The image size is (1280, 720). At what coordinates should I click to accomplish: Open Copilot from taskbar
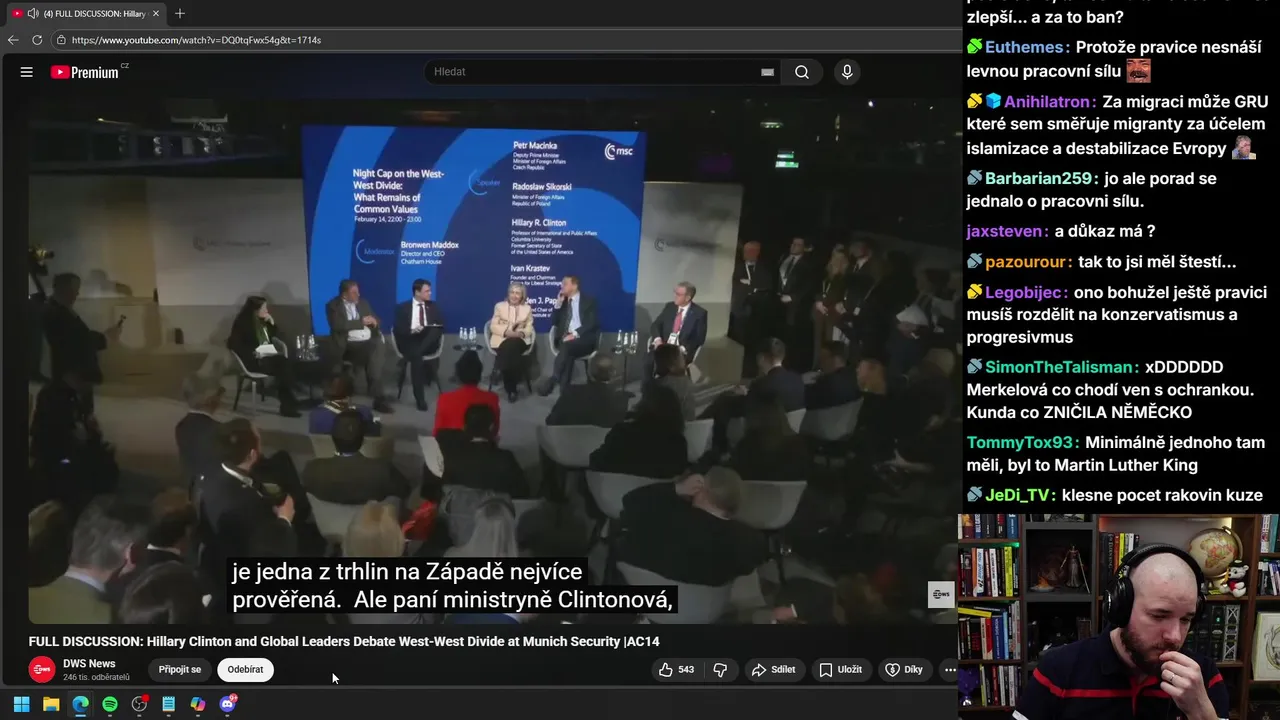click(198, 704)
